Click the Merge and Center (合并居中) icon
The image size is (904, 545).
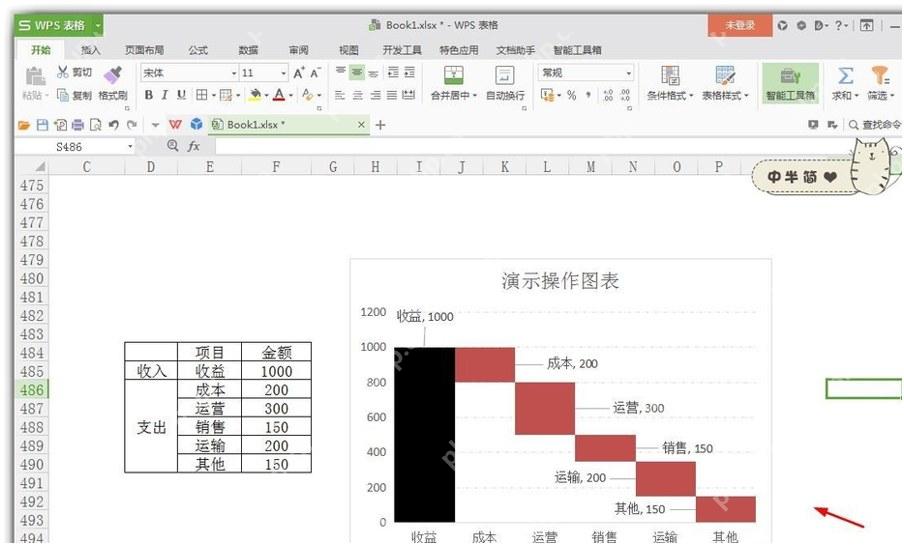(x=454, y=75)
